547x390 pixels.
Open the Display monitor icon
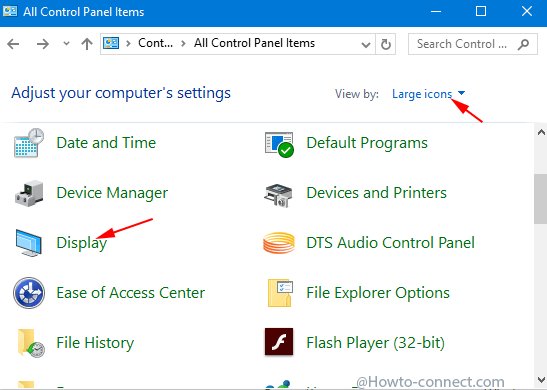point(29,243)
